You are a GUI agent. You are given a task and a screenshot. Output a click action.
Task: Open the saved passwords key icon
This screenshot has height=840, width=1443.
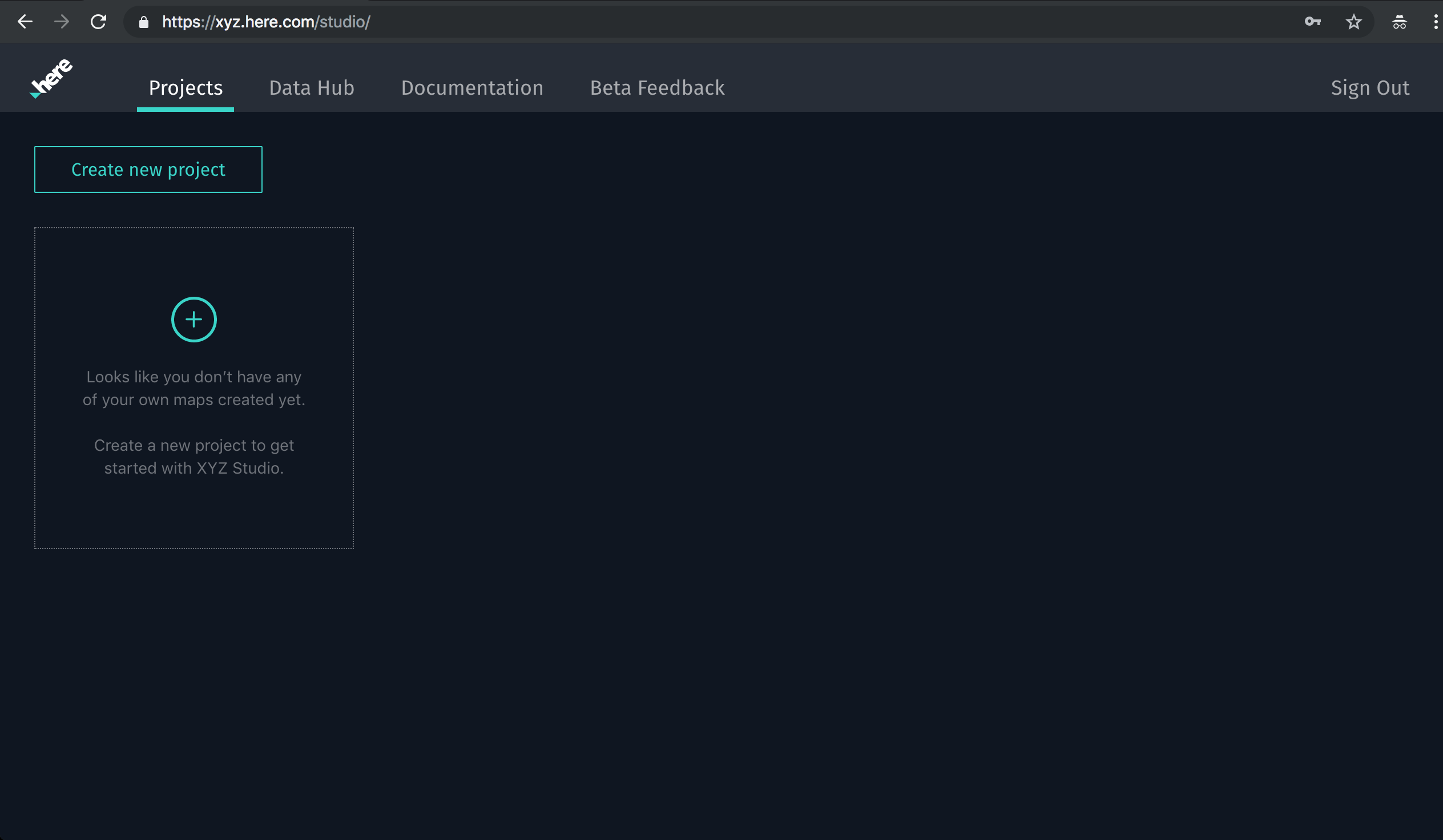[x=1312, y=21]
